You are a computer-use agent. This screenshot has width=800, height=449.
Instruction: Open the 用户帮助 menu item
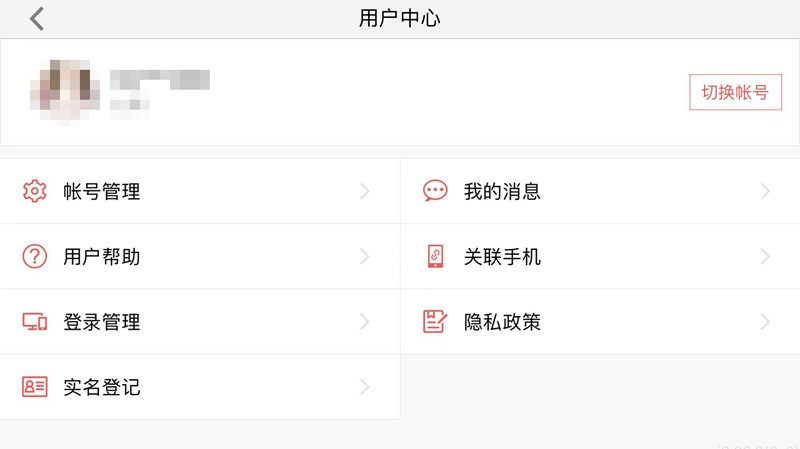coord(102,257)
